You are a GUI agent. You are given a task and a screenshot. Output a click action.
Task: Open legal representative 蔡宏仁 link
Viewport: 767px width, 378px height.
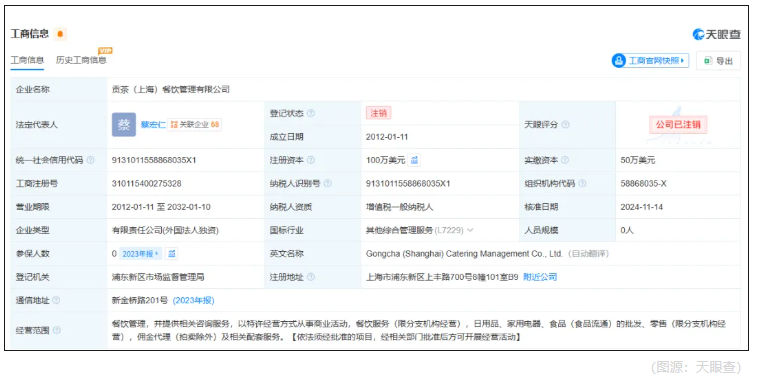click(153, 125)
